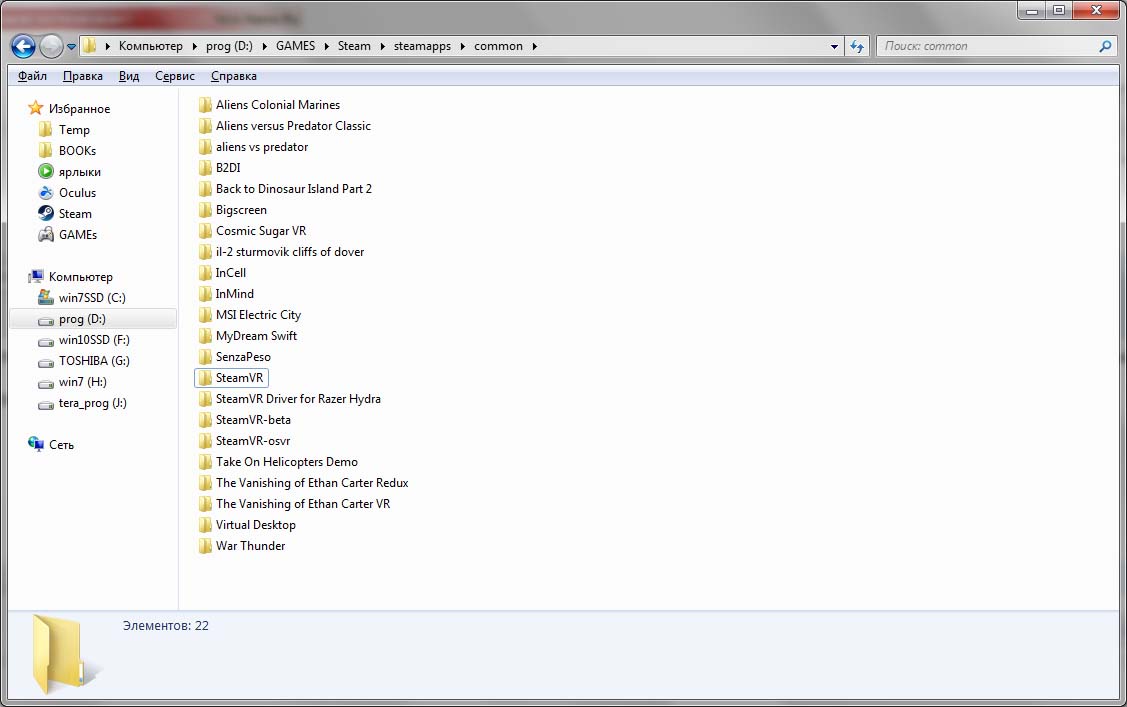Select SteamVR-beta folder
This screenshot has height=707, width=1127.
coord(245,420)
